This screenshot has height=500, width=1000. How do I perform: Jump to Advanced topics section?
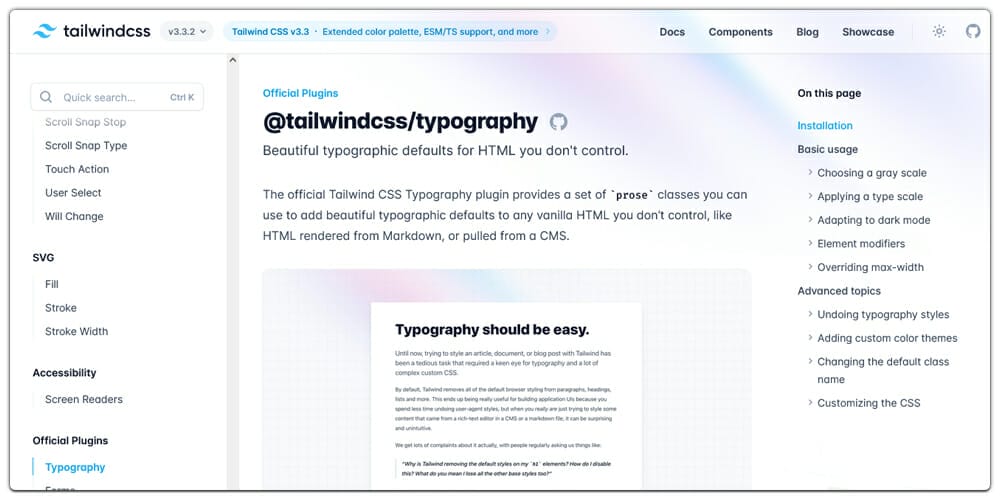839,291
